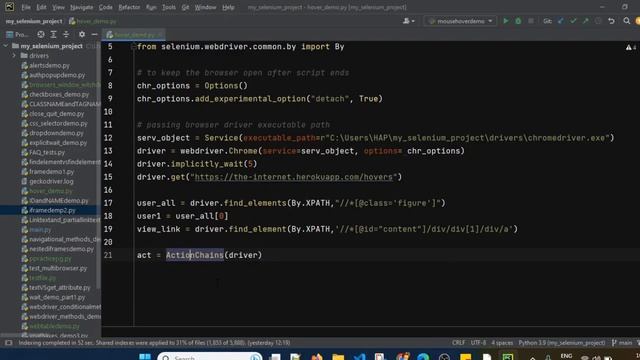
Task: Click Git update project icon
Action: (x=560, y=21)
